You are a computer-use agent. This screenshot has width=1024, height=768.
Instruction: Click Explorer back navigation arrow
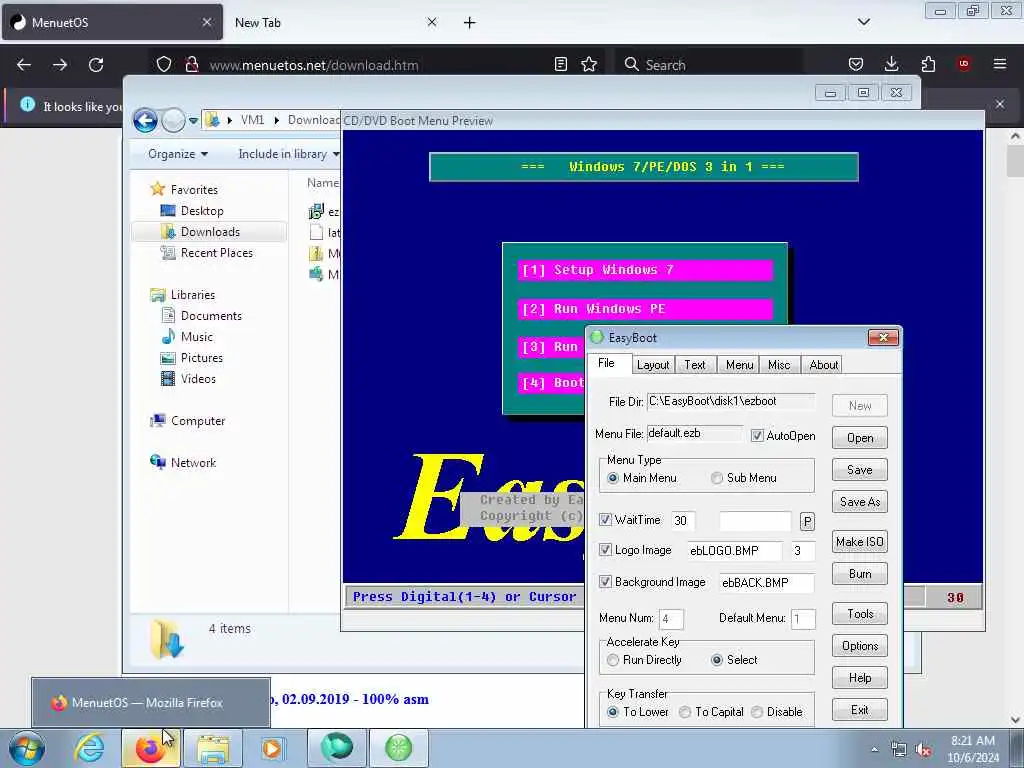tap(145, 121)
